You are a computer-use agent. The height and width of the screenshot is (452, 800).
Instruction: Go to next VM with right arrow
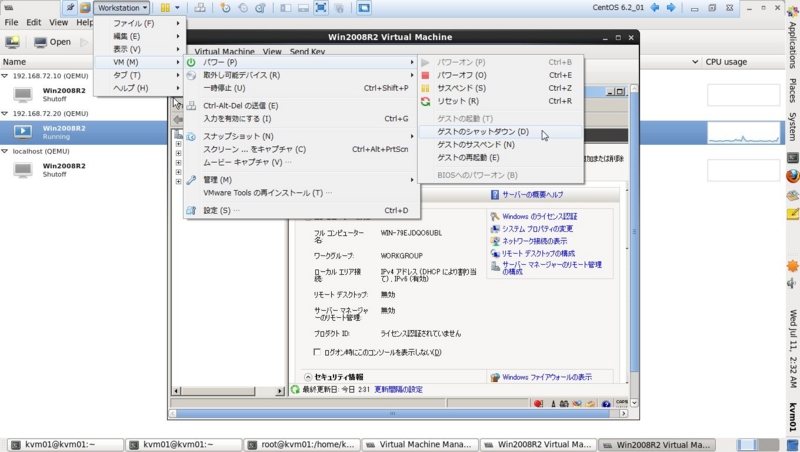(671, 8)
